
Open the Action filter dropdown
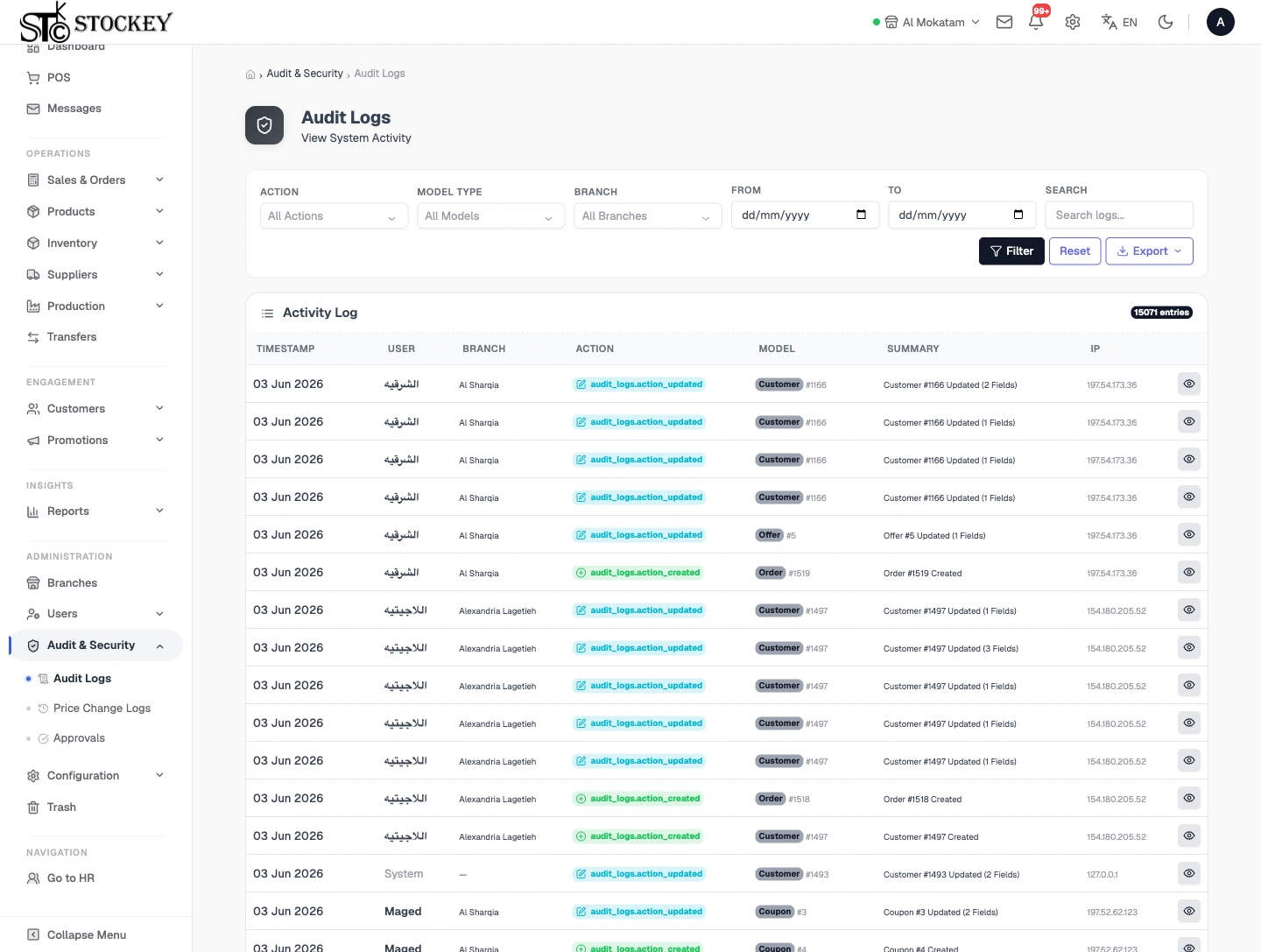[334, 215]
